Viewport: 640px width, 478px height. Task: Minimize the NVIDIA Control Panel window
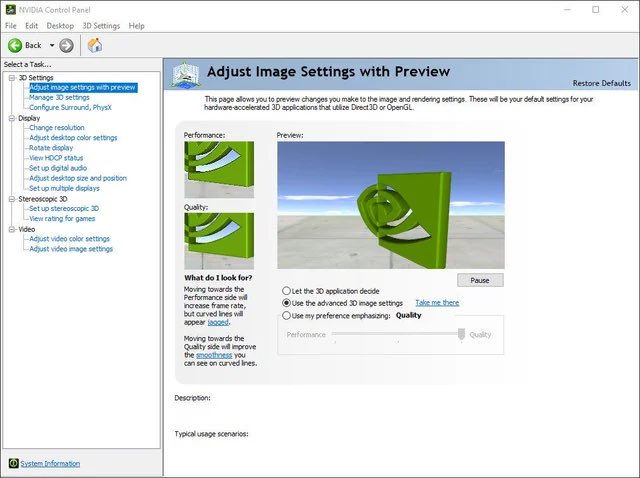pos(567,9)
